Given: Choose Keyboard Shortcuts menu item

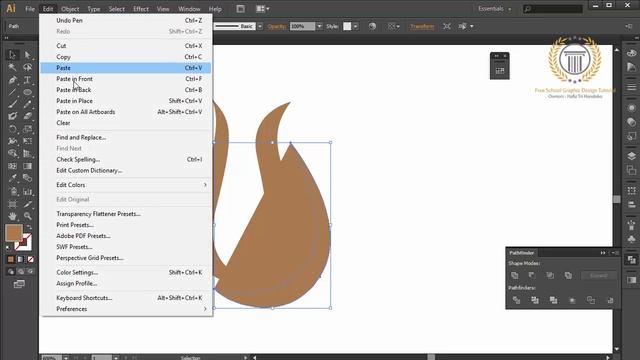Looking at the screenshot, I should [126, 298].
